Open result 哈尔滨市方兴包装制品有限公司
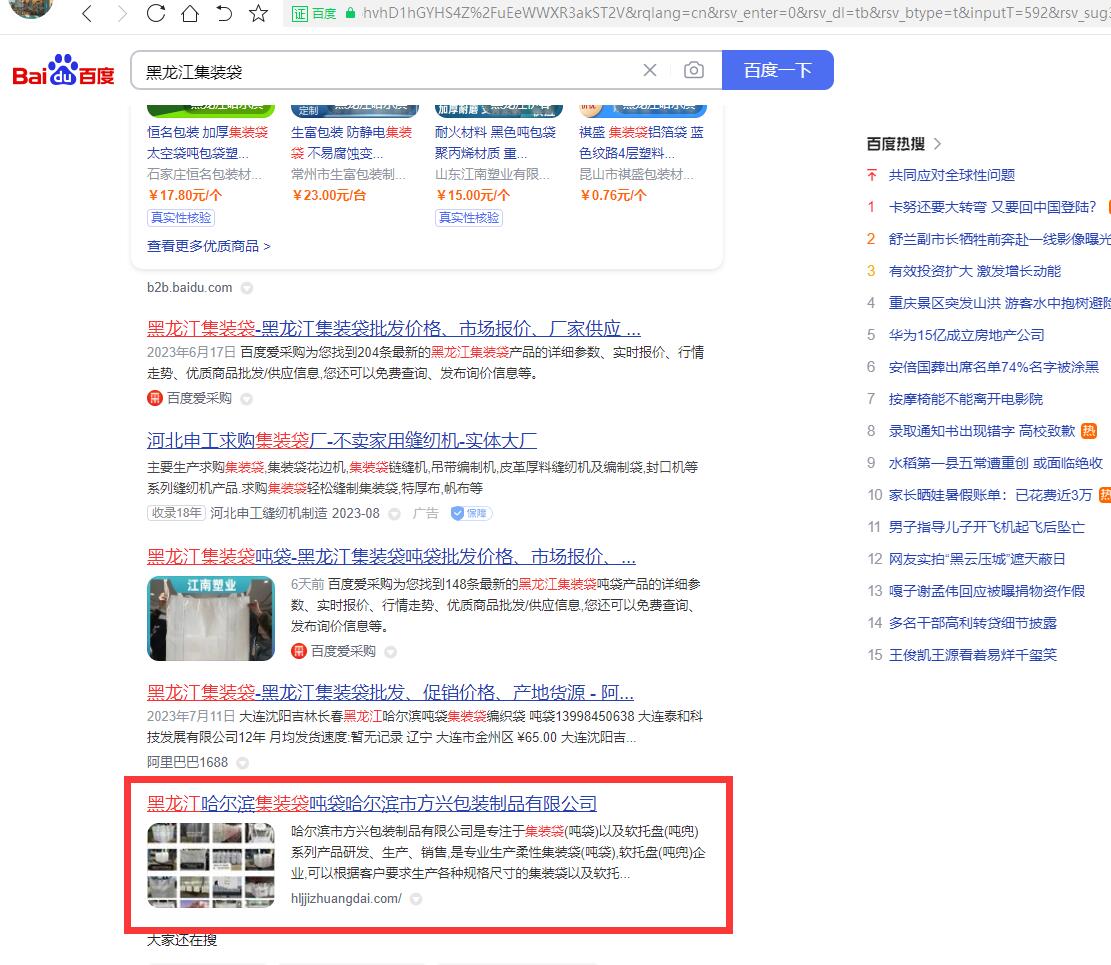The image size is (1111, 965). (x=372, y=803)
